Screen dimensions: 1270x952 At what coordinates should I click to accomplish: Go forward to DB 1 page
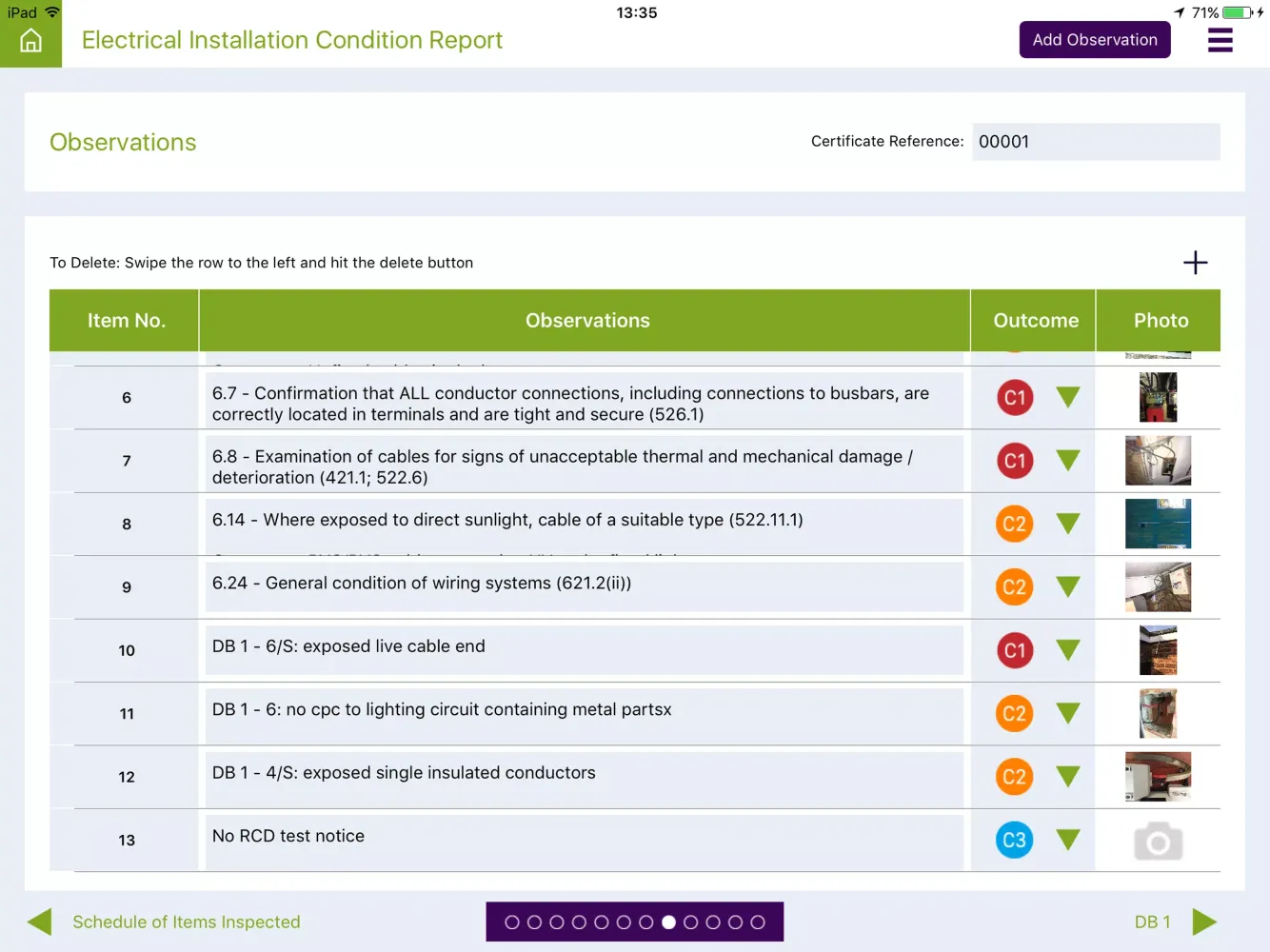pyautogui.click(x=1152, y=922)
